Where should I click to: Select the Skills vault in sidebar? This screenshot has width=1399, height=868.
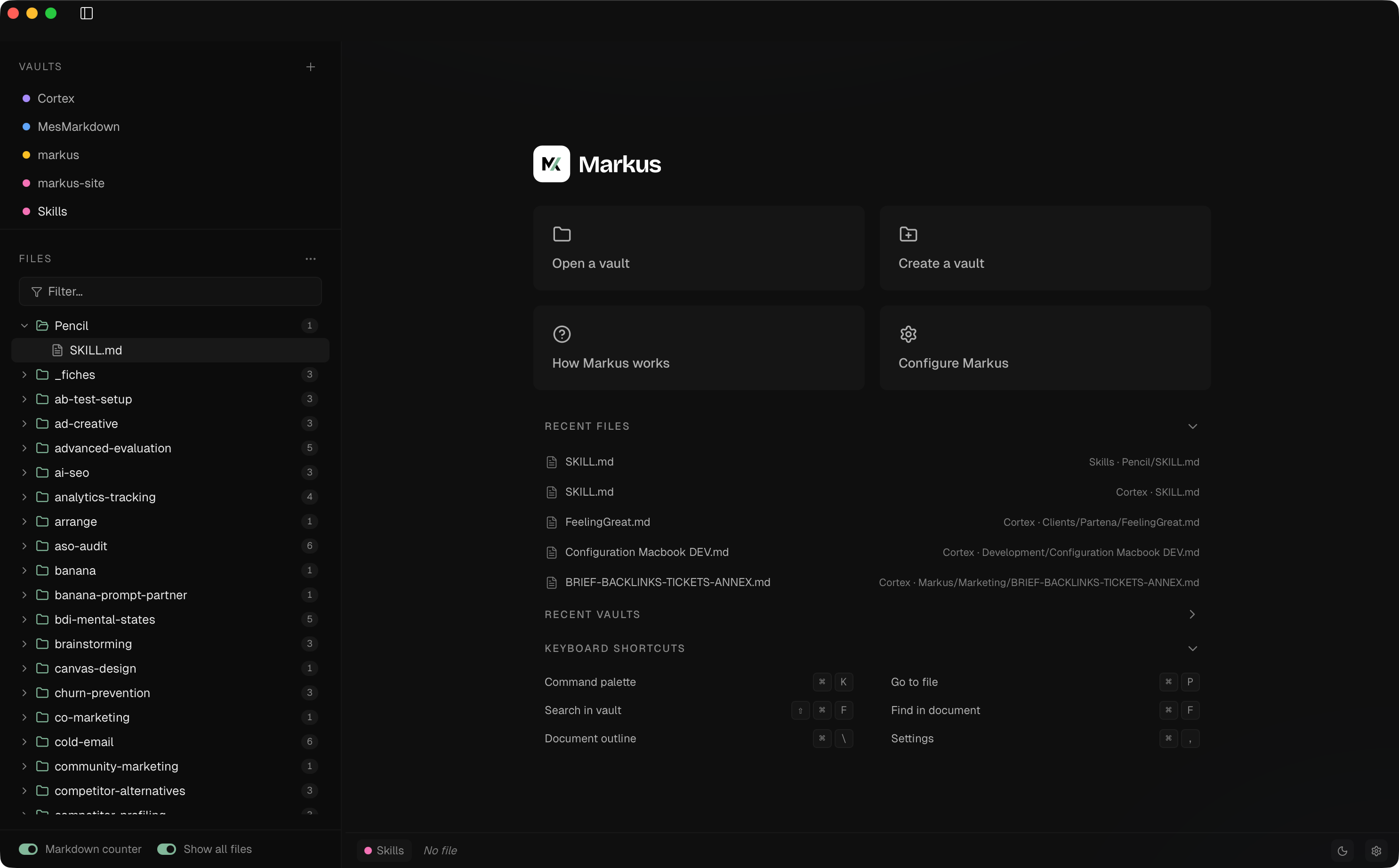170,211
